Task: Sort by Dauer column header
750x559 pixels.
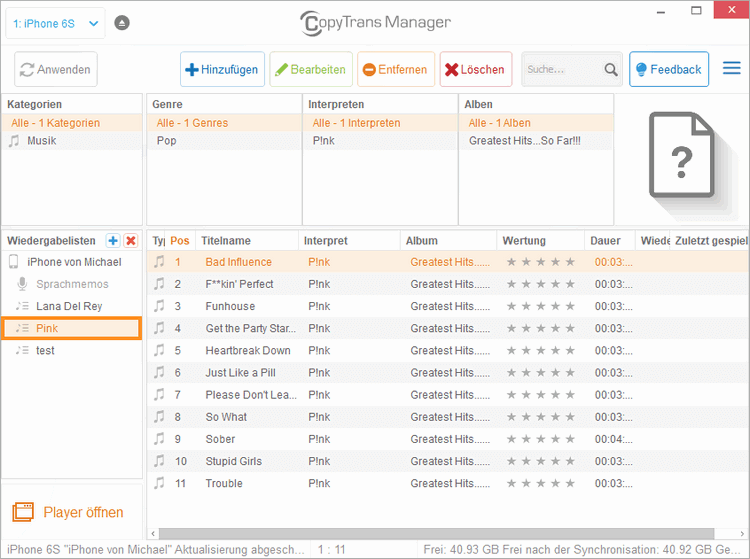Action: pyautogui.click(x=610, y=241)
